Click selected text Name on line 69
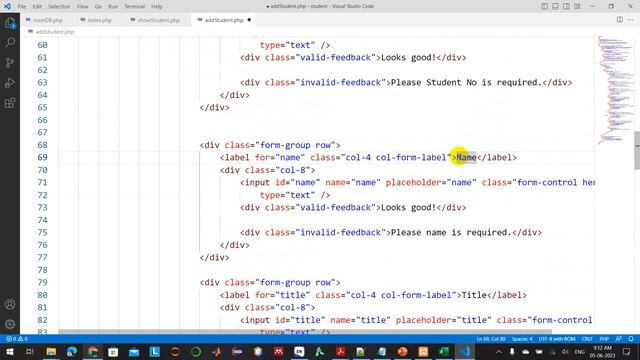 [x=467, y=158]
